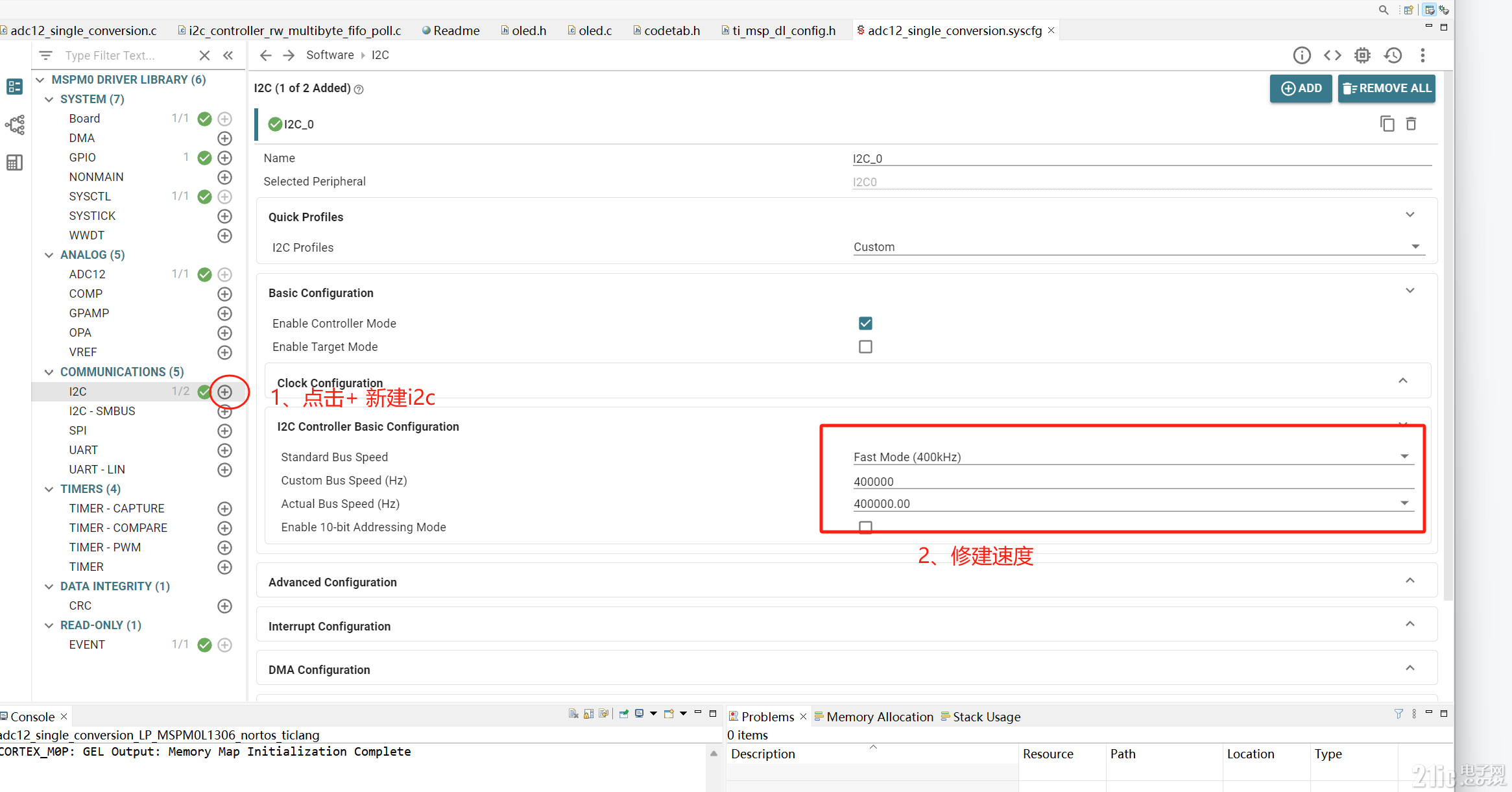Screen dimensions: 1512x792
Task: Collapse the ANALOG tree group
Action: pyautogui.click(x=49, y=255)
